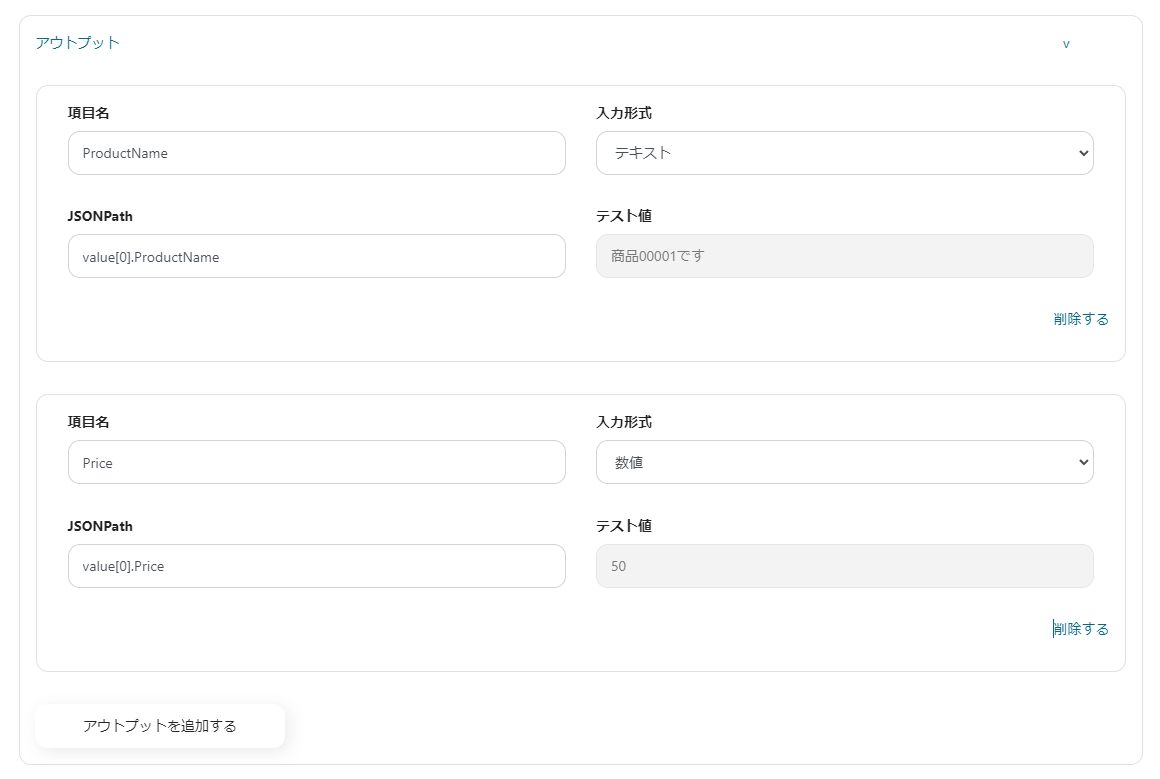Click the 入力形式 label above テキスト dropdown
The height and width of the screenshot is (779, 1160).
[x=624, y=113]
